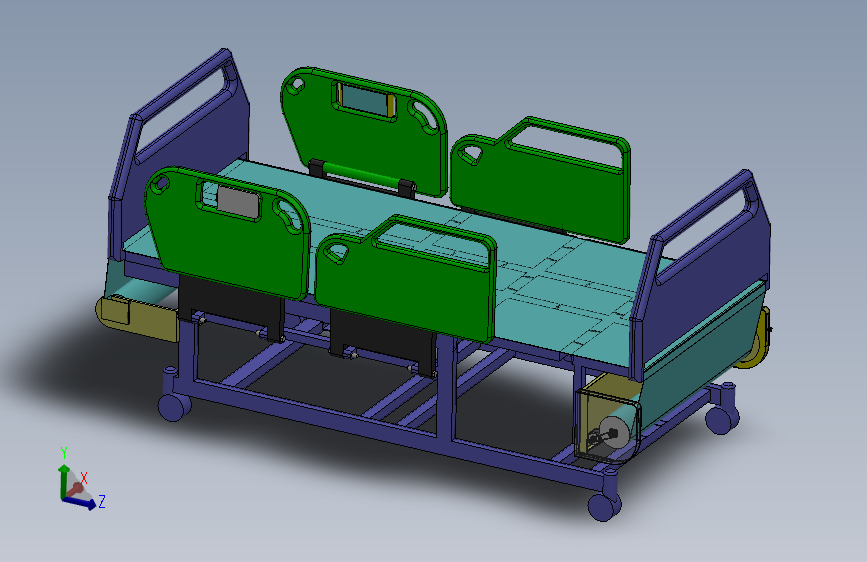
Task: Select the green hinge bar under the rear rail
Action: pyautogui.click(x=362, y=176)
